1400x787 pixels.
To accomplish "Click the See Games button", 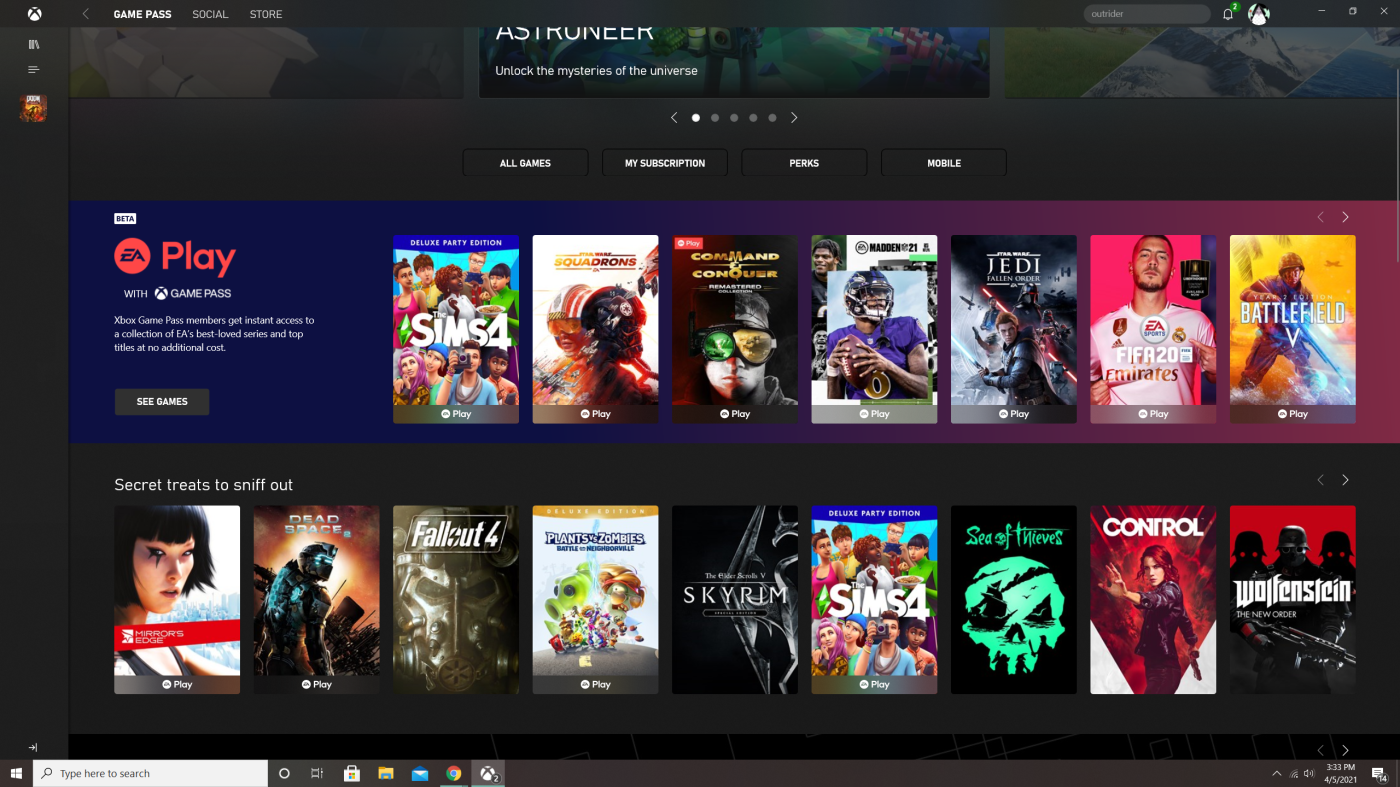I will click(x=162, y=402).
